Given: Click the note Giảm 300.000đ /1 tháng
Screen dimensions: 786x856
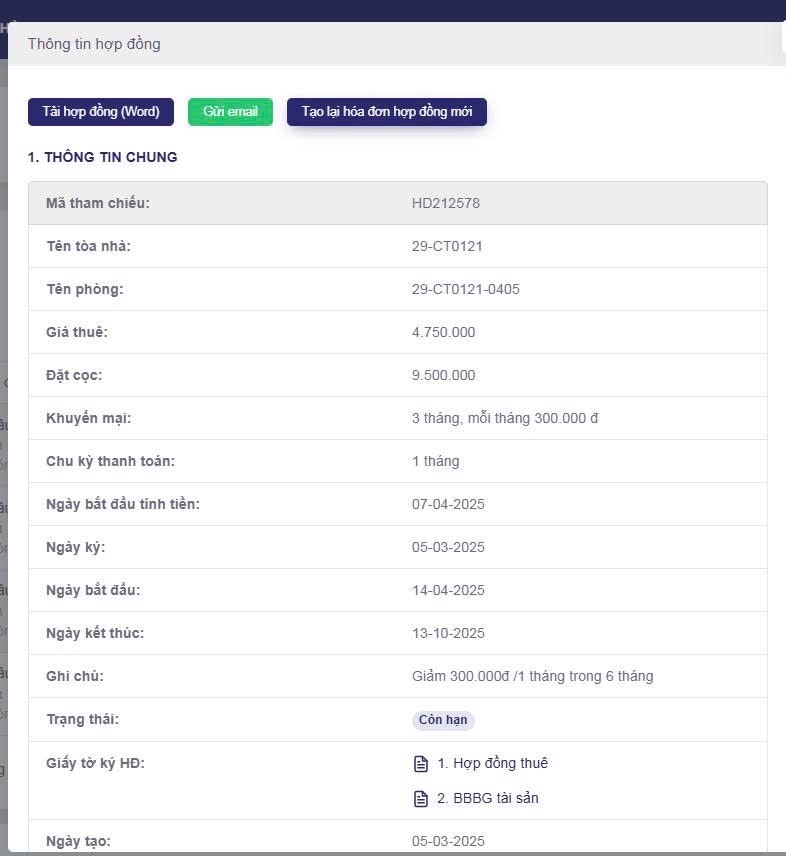Looking at the screenshot, I should point(532,676).
